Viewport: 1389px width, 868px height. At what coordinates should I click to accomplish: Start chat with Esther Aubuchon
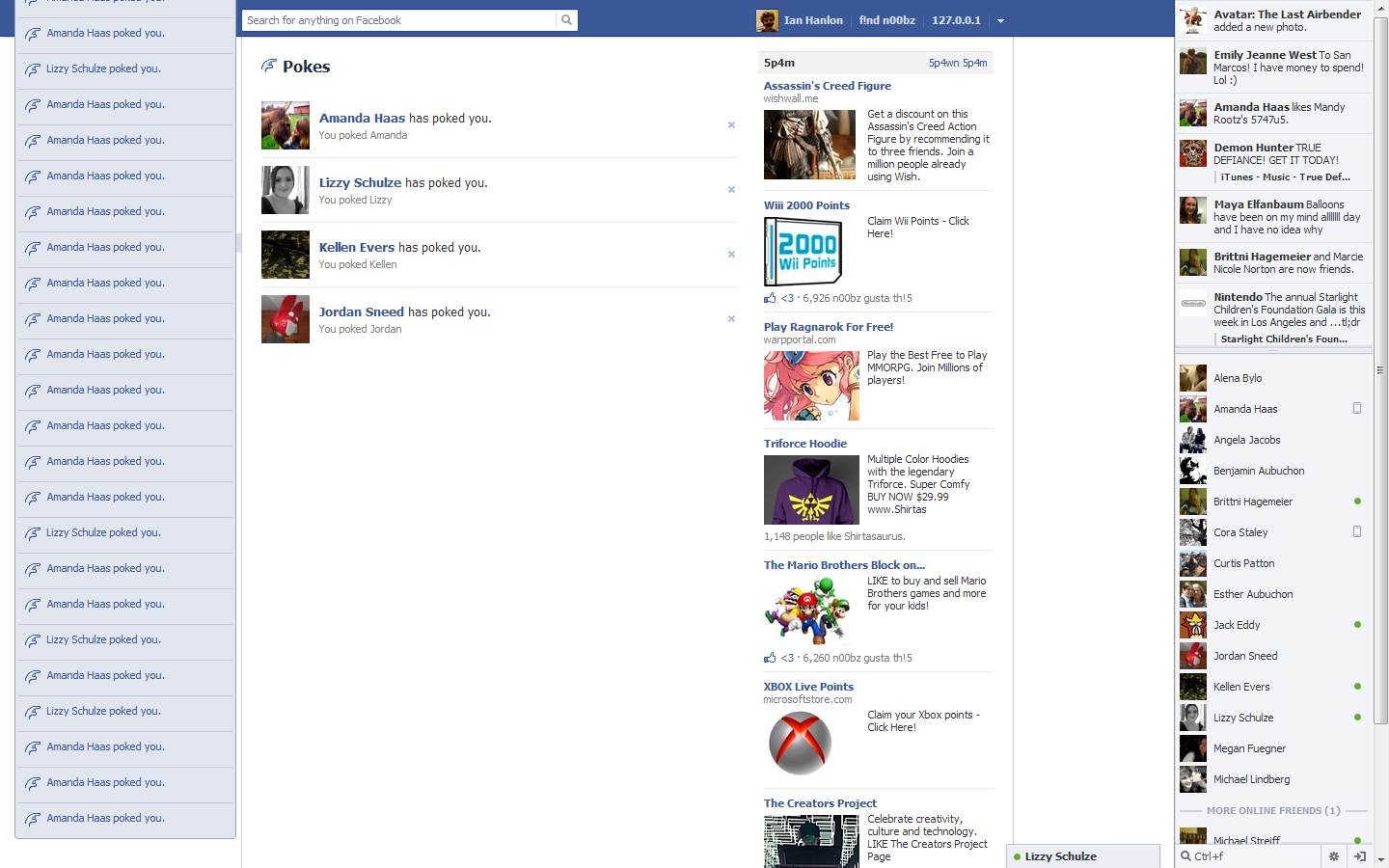coord(1273,594)
